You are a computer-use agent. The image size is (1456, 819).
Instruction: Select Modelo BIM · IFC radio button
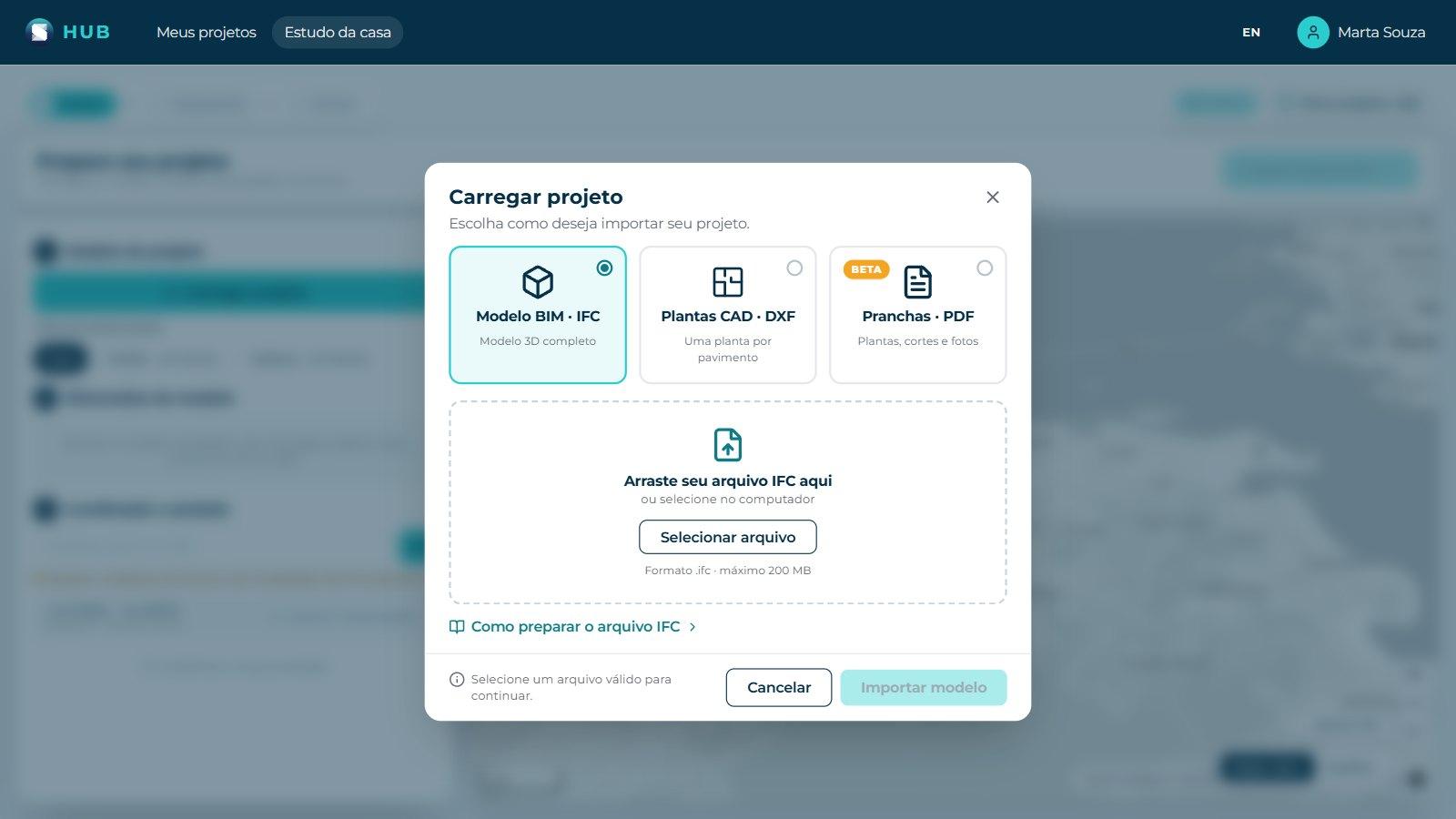click(604, 268)
